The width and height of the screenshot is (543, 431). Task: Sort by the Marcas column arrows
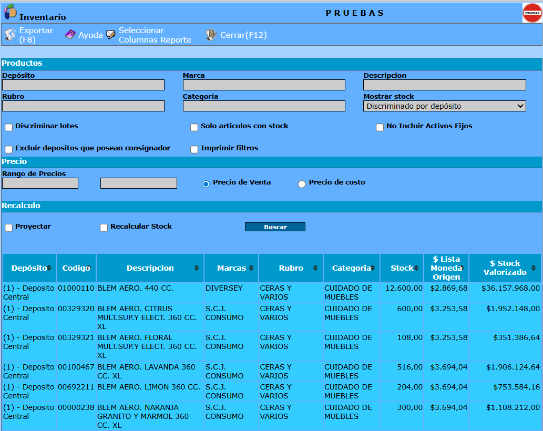pos(251,268)
